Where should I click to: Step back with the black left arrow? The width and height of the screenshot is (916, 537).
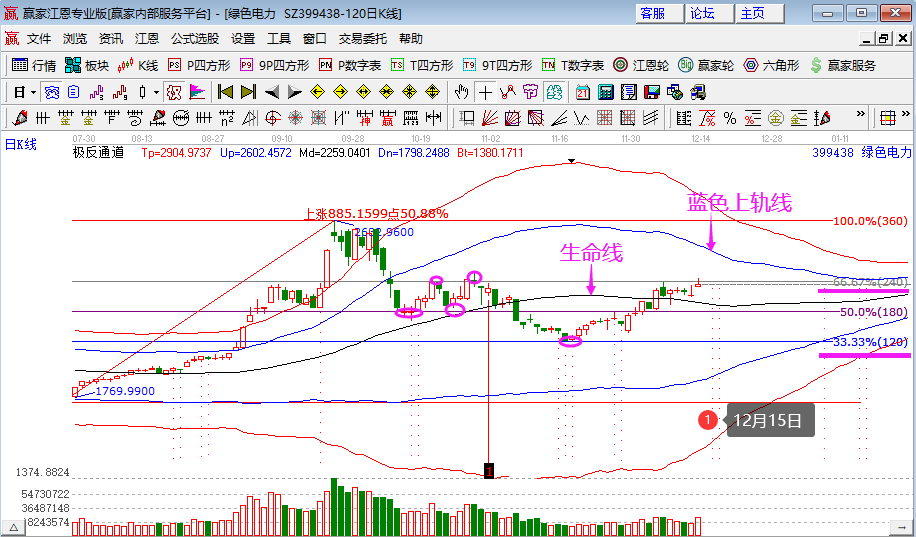point(272,92)
